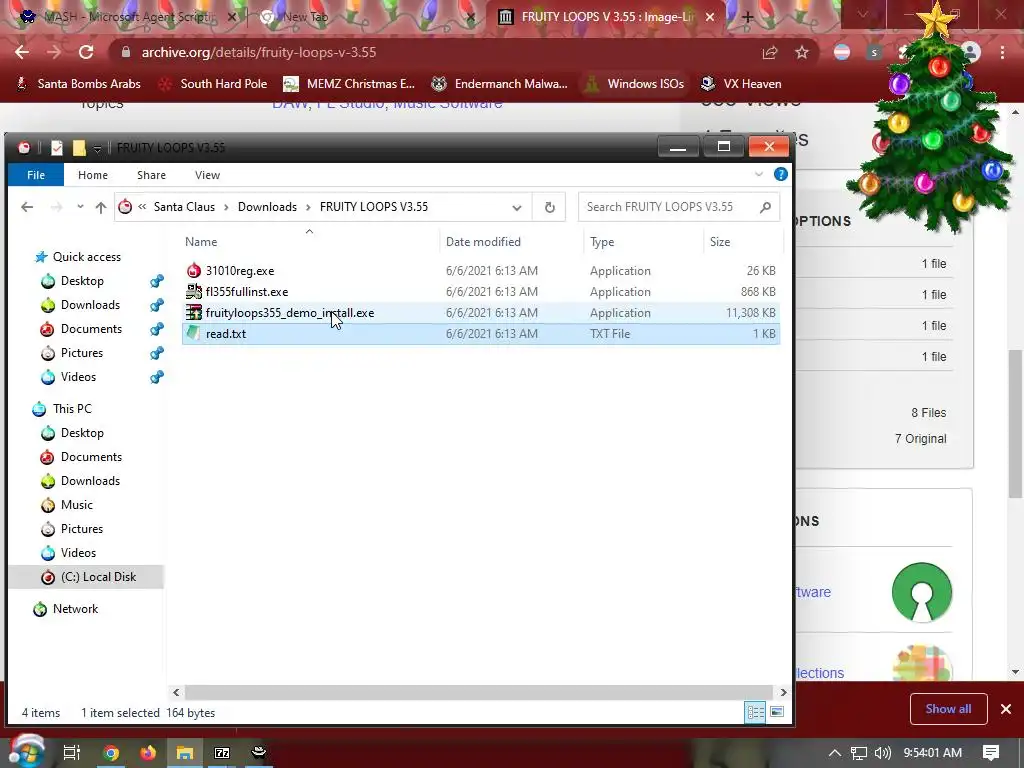The image size is (1024, 768).
Task: Open South Hard Pole bookmark
Action: pyautogui.click(x=214, y=84)
